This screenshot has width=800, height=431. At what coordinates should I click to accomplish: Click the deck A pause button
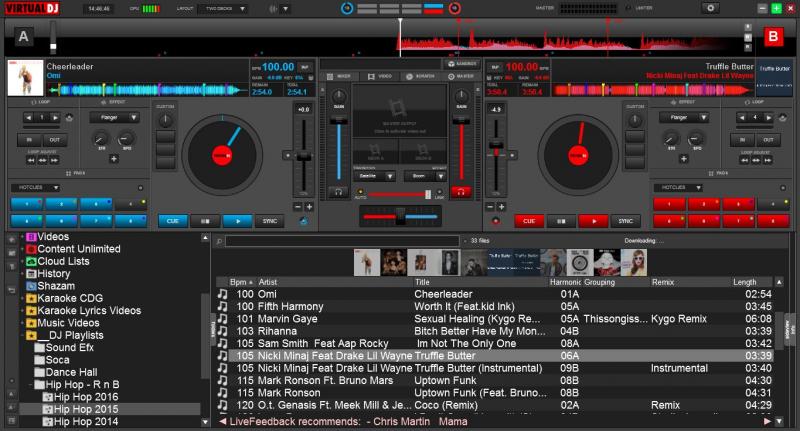click(205, 221)
